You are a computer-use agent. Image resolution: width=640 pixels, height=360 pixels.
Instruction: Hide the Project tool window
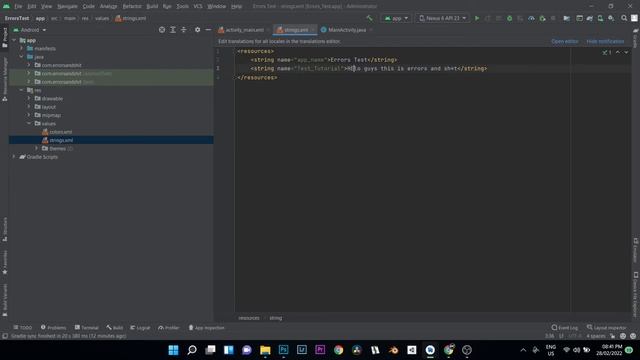208,30
